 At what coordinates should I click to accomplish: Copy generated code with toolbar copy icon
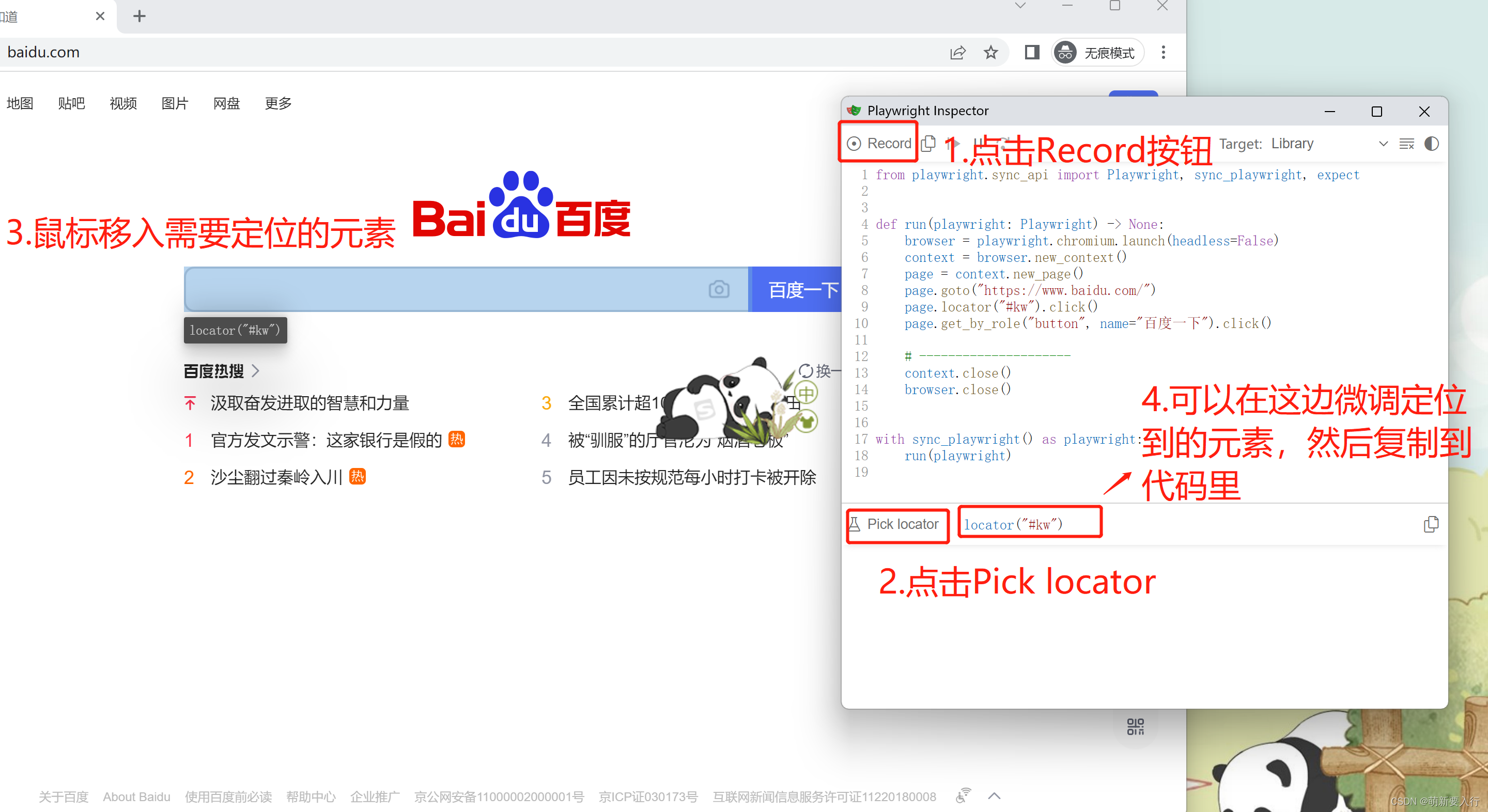pos(928,143)
